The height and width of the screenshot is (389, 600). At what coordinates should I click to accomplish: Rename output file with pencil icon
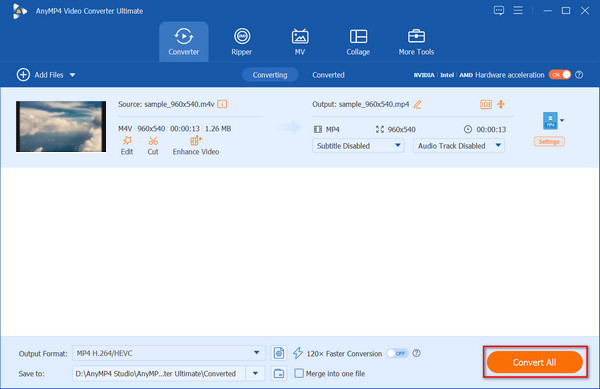pyautogui.click(x=417, y=104)
